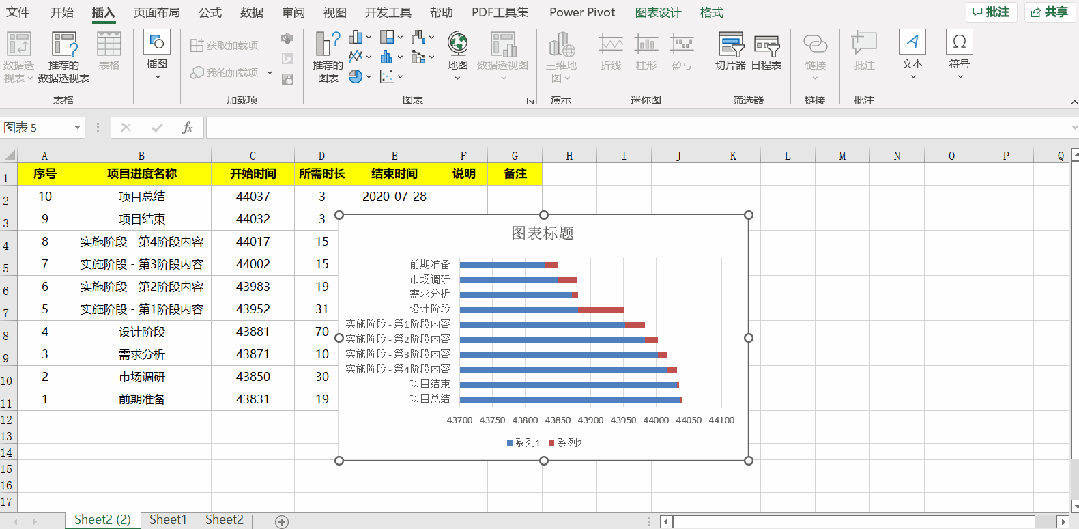Open the 3D Map (三维地图) tool

561,57
